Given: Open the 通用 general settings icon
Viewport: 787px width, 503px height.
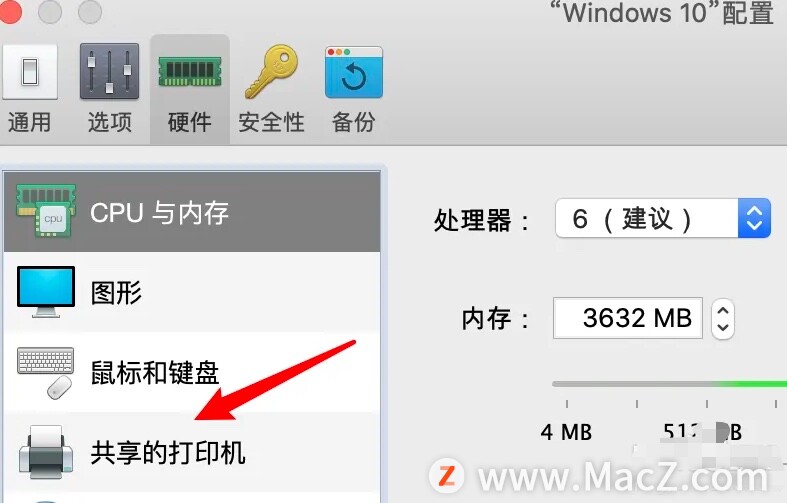Looking at the screenshot, I should (30, 71).
